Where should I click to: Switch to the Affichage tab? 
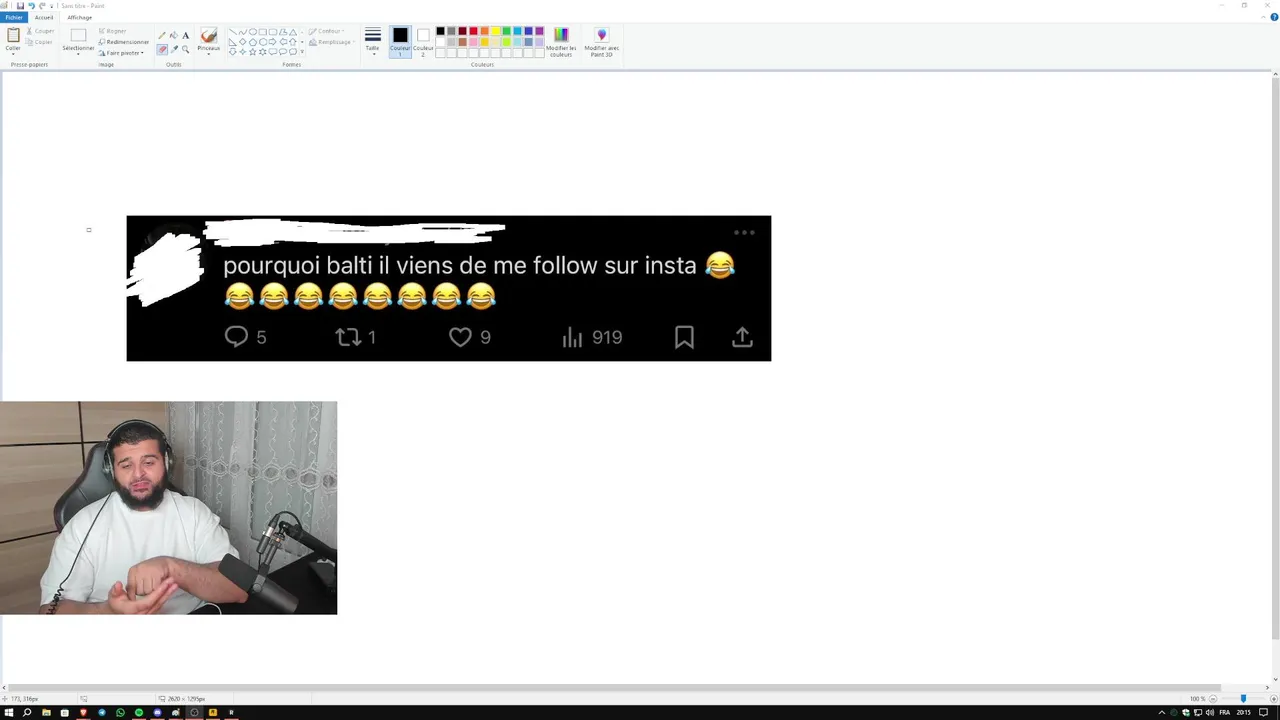click(x=80, y=17)
